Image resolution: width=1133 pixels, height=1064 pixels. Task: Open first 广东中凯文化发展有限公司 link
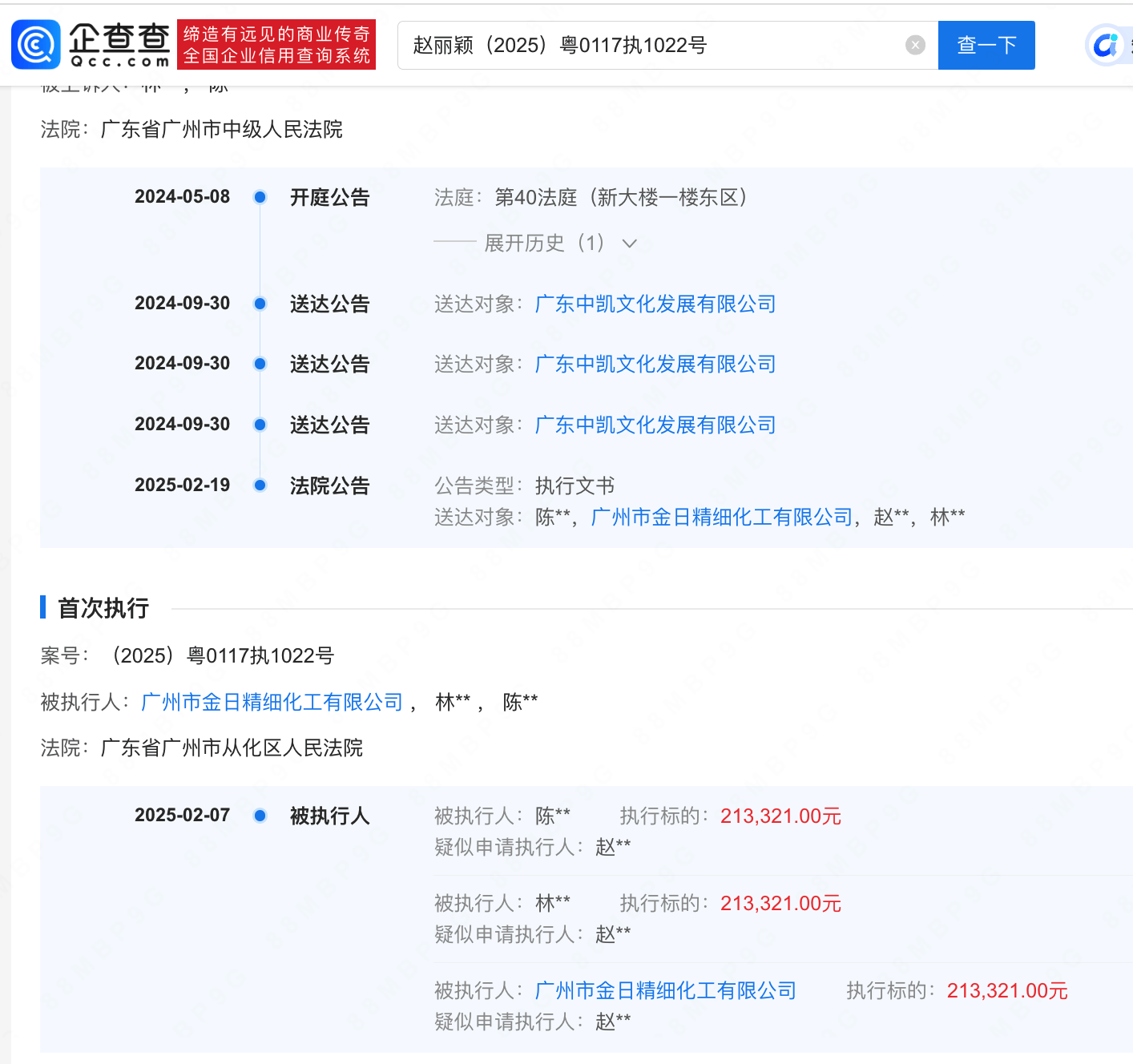click(x=655, y=304)
